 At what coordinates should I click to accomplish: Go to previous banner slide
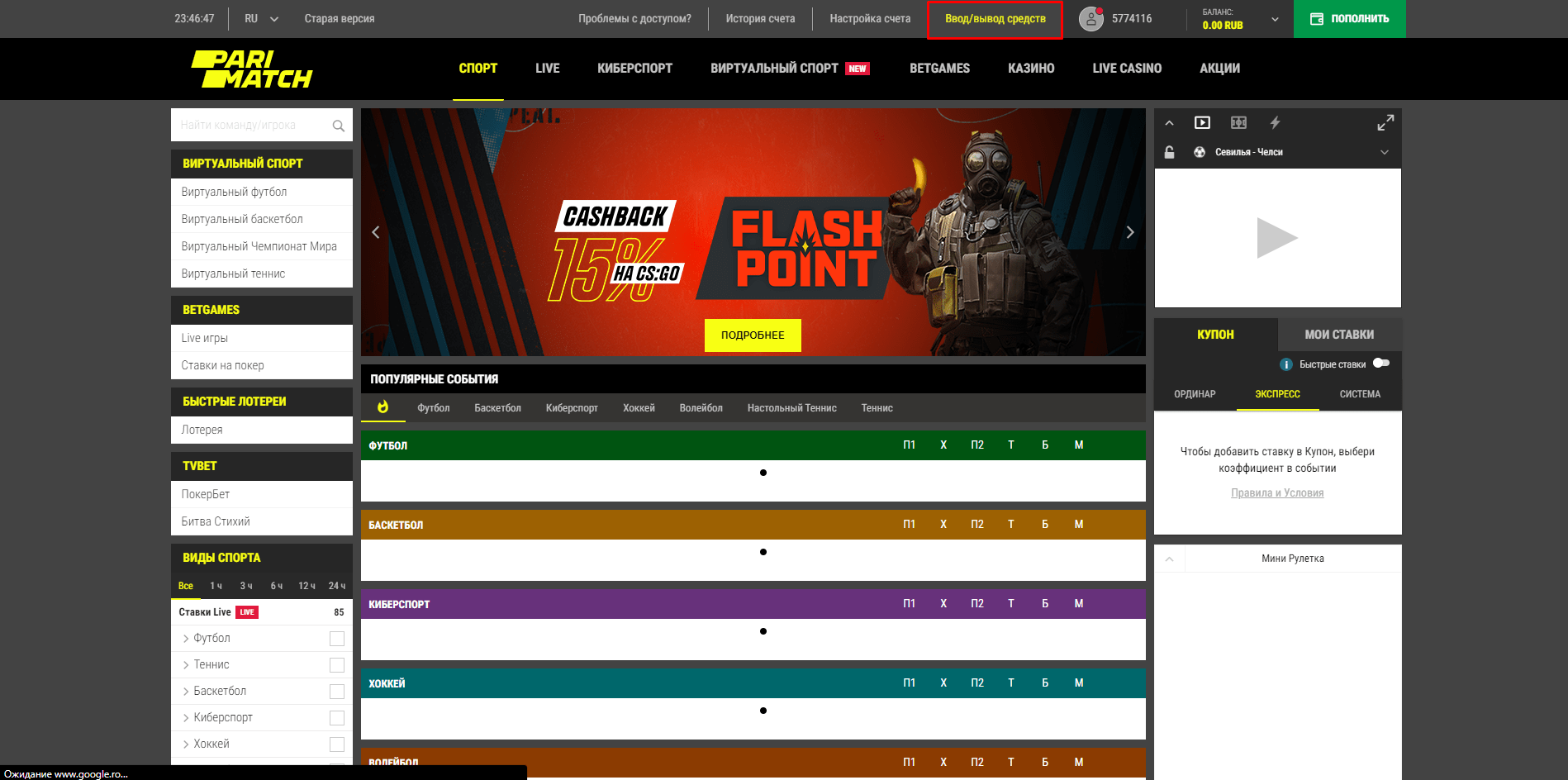pyautogui.click(x=376, y=232)
